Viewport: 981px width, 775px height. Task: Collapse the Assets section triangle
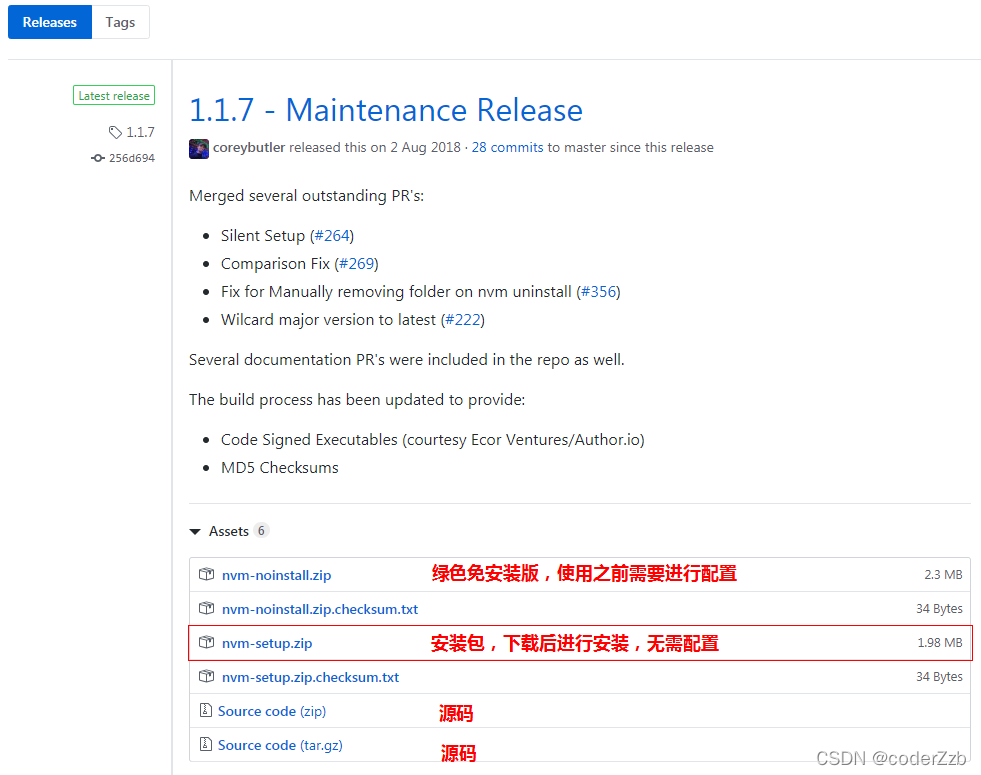click(195, 532)
